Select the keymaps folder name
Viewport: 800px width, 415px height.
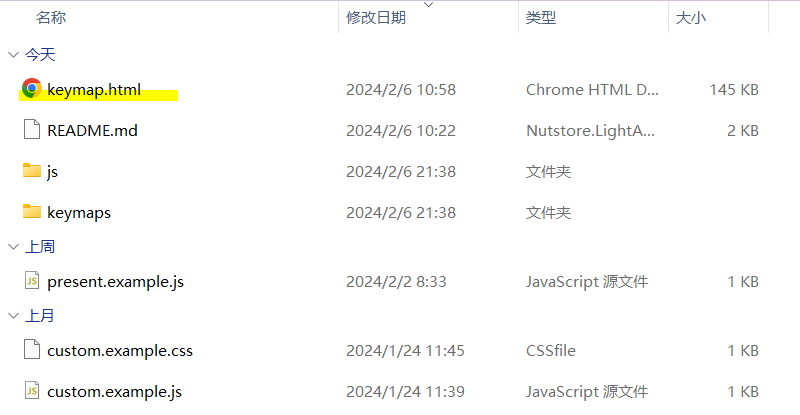(78, 212)
